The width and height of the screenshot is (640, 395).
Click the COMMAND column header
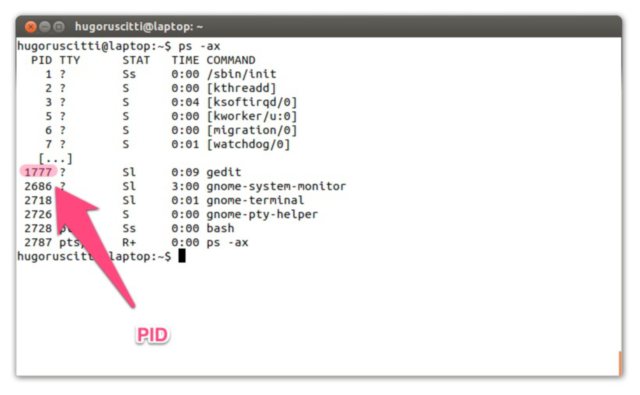(231, 60)
